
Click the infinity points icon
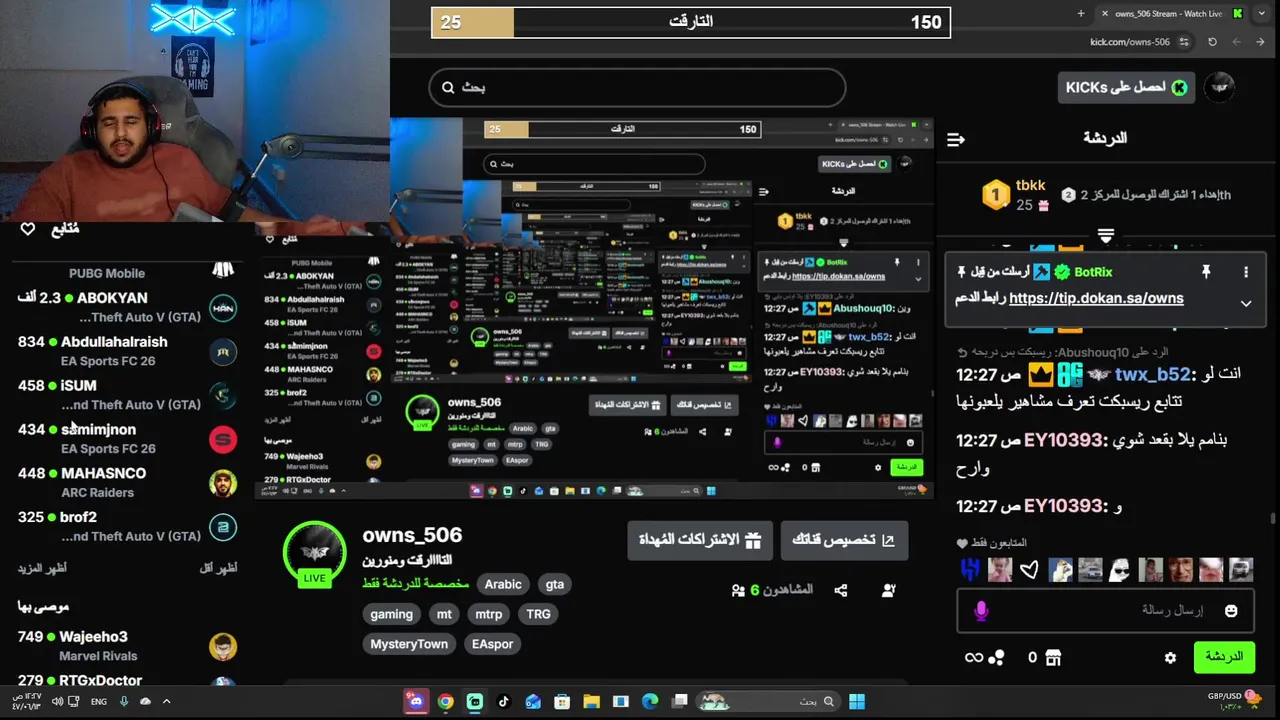973,658
